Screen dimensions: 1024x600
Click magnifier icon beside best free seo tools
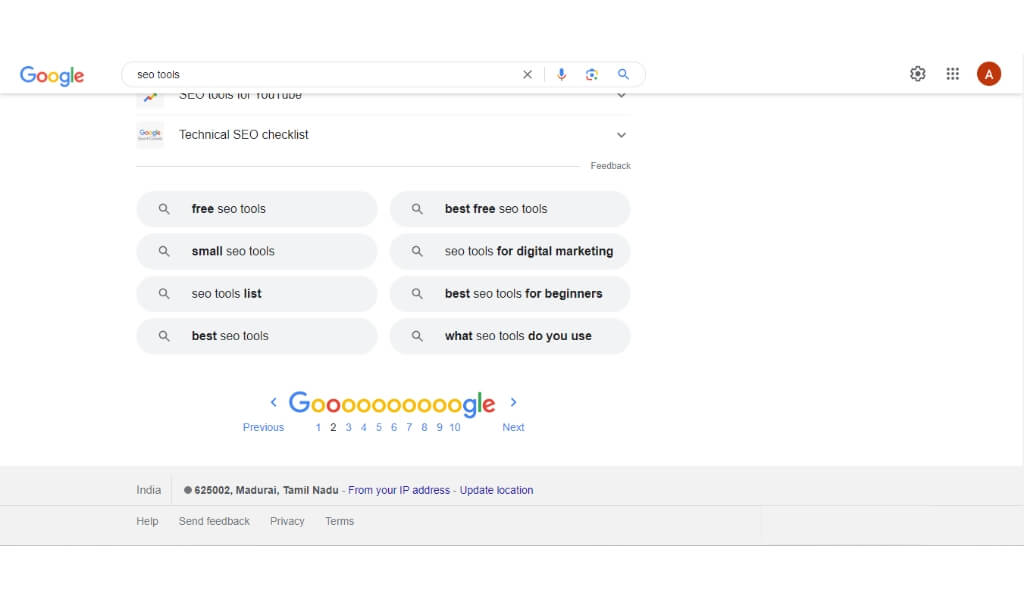[x=417, y=209]
